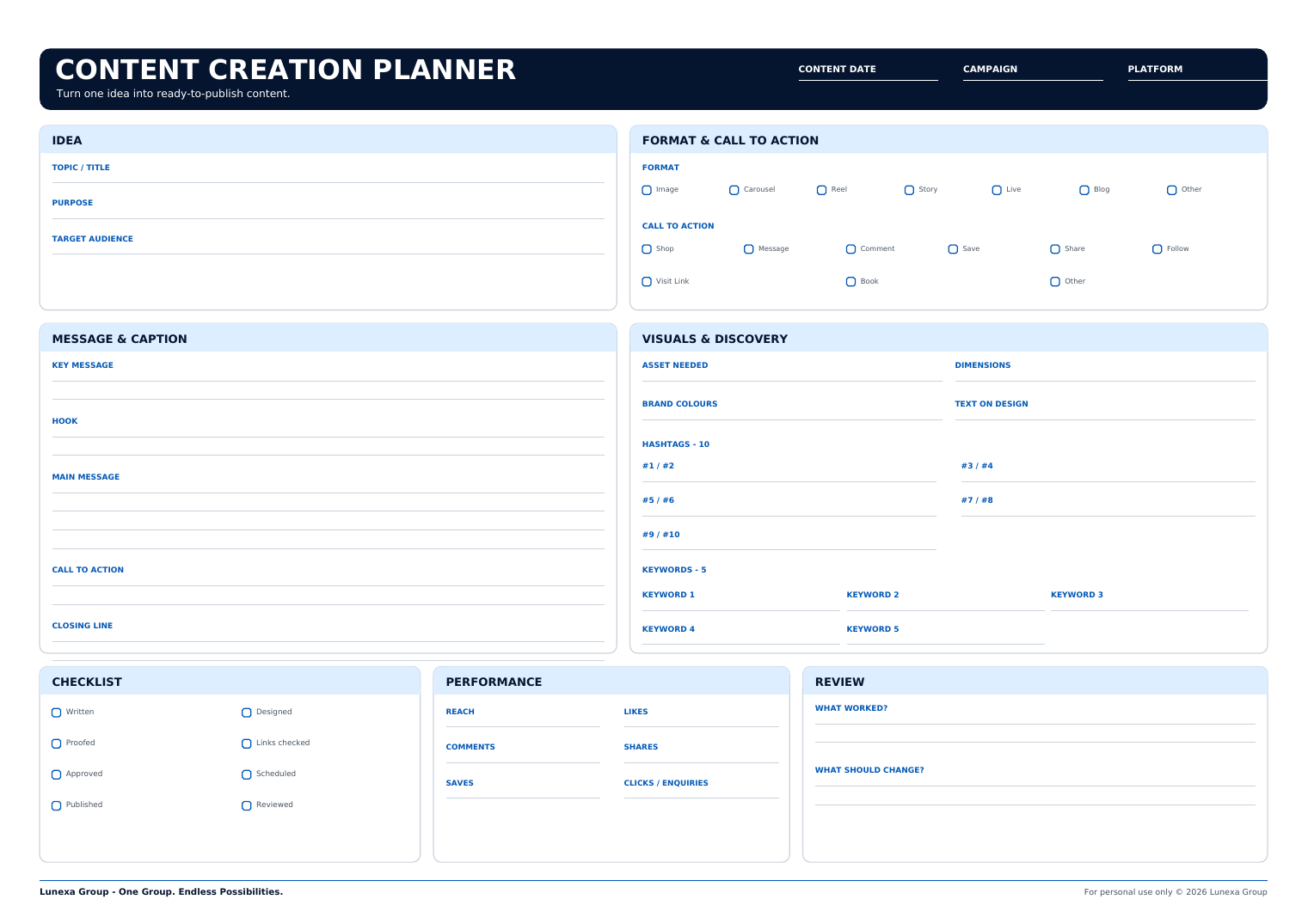Check the Message call-to-action box
The width and height of the screenshot is (1308, 924).
click(749, 249)
